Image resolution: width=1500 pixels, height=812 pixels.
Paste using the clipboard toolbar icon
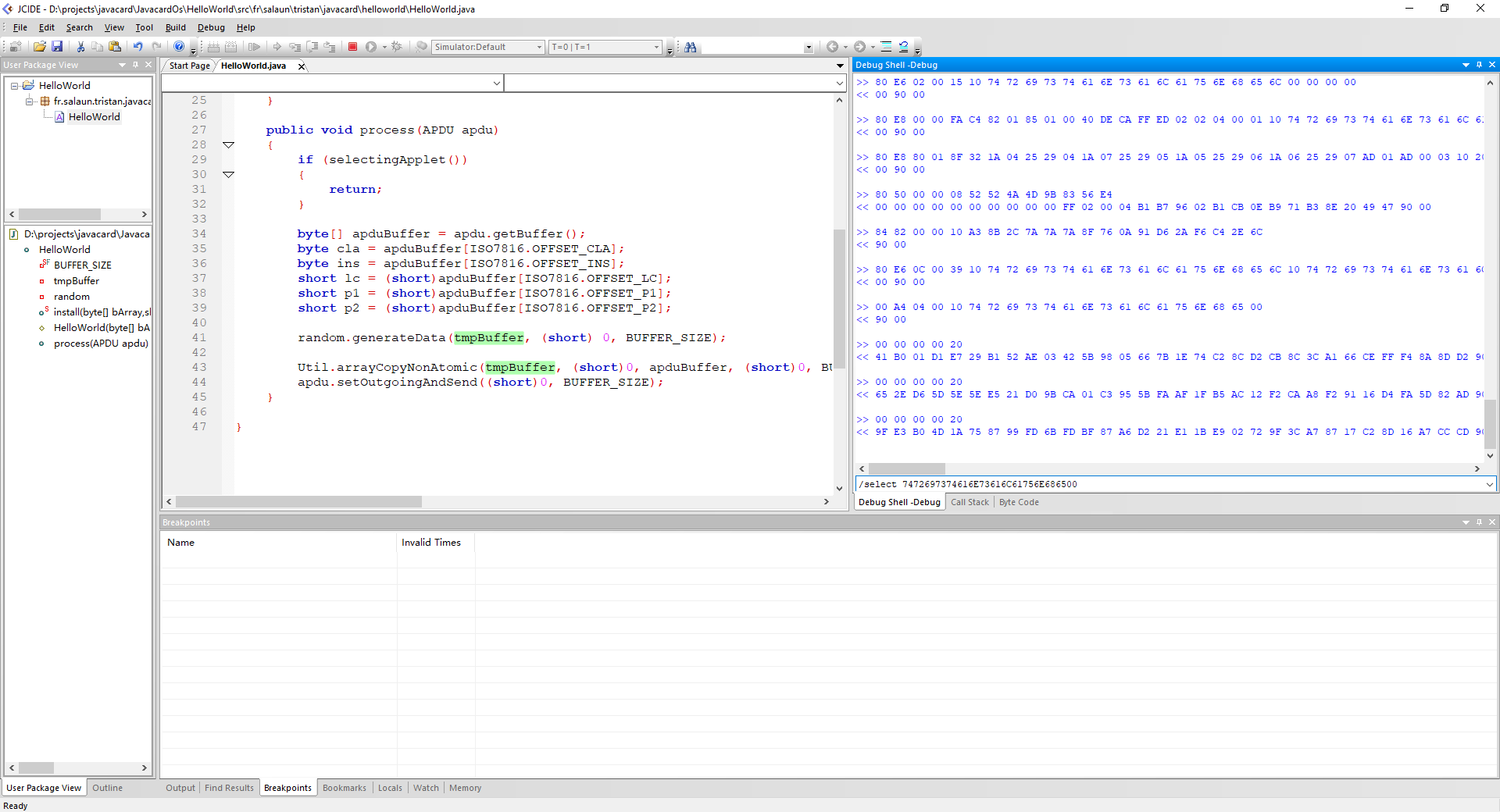(115, 47)
